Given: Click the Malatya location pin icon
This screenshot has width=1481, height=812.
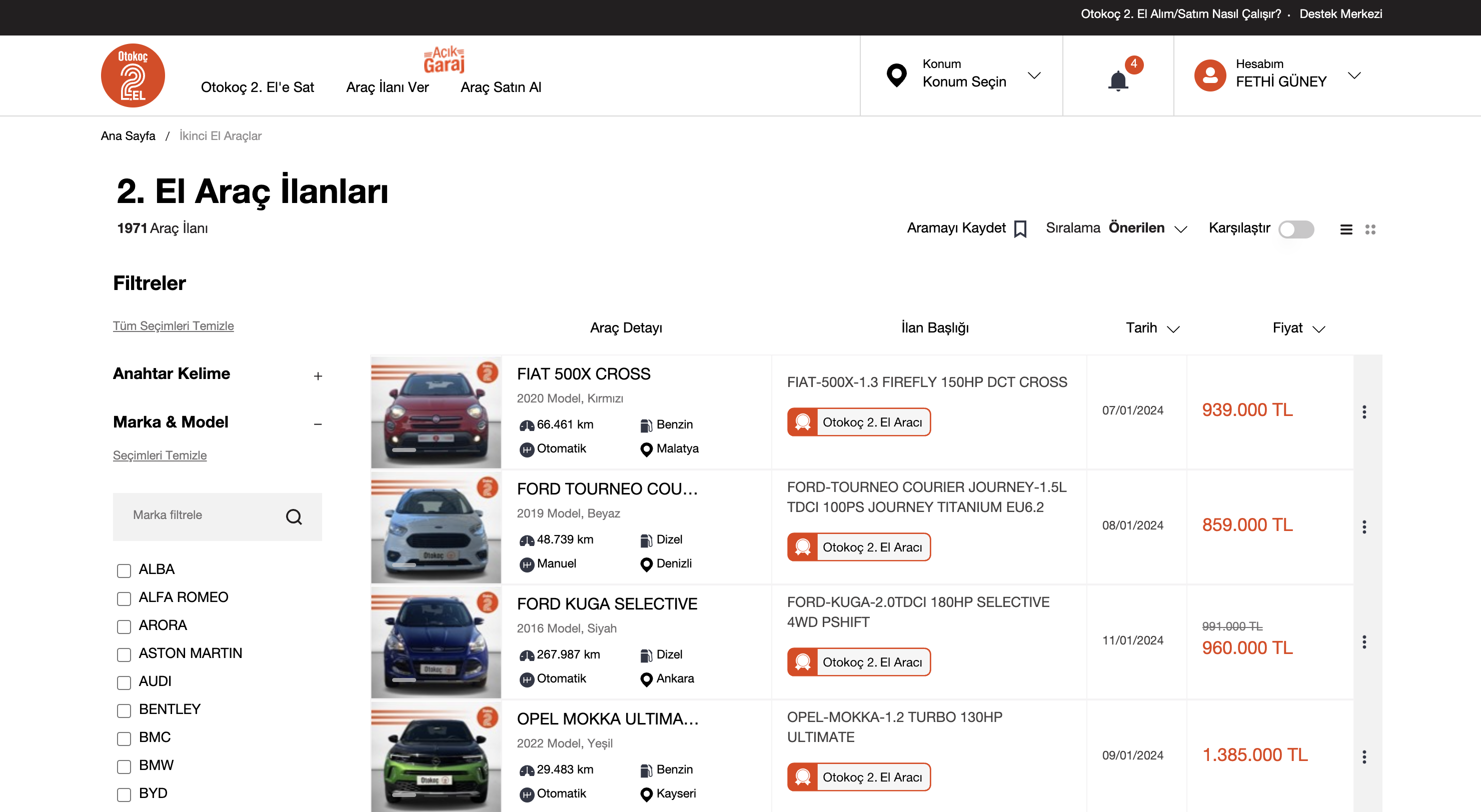Looking at the screenshot, I should (646, 449).
